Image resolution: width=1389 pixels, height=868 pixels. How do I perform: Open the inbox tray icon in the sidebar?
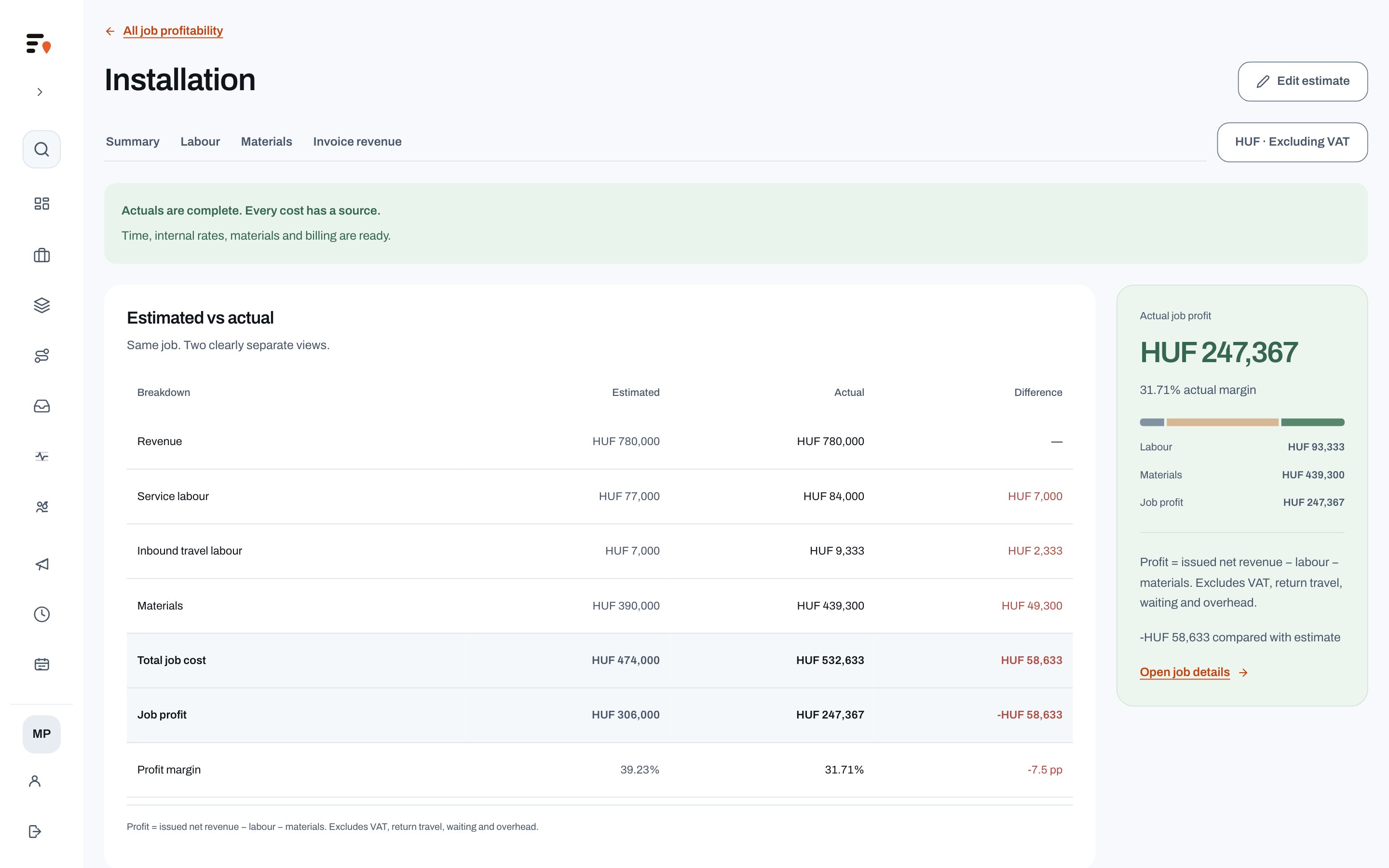(41, 406)
